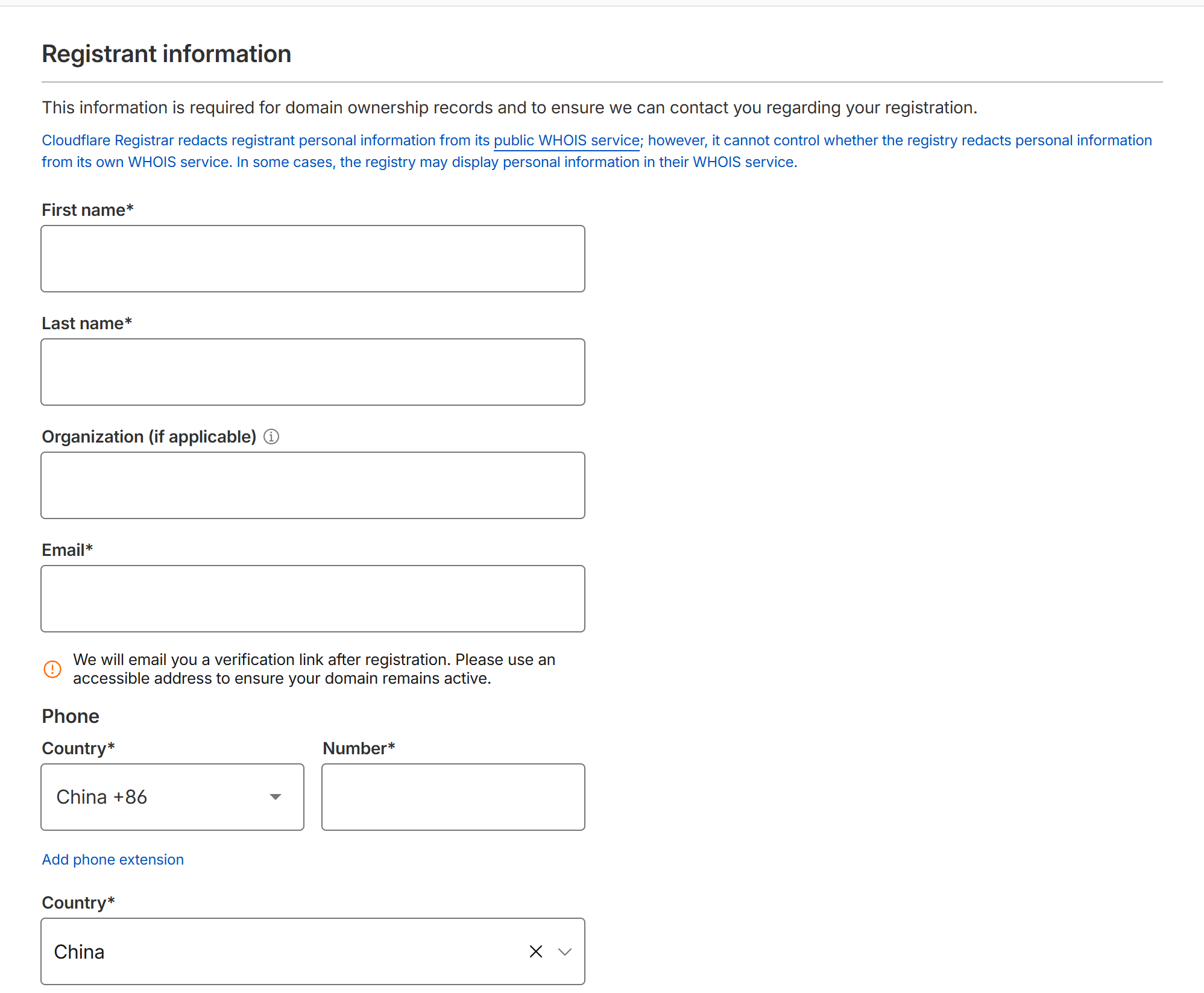
Task: Clear the China country selection with X
Action: click(x=535, y=951)
